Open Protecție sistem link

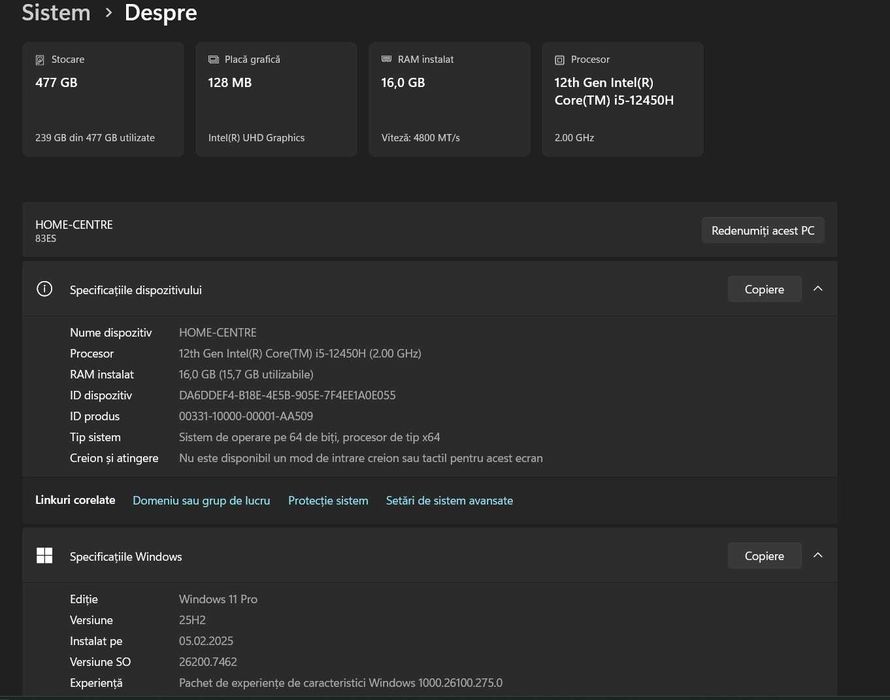click(x=328, y=501)
